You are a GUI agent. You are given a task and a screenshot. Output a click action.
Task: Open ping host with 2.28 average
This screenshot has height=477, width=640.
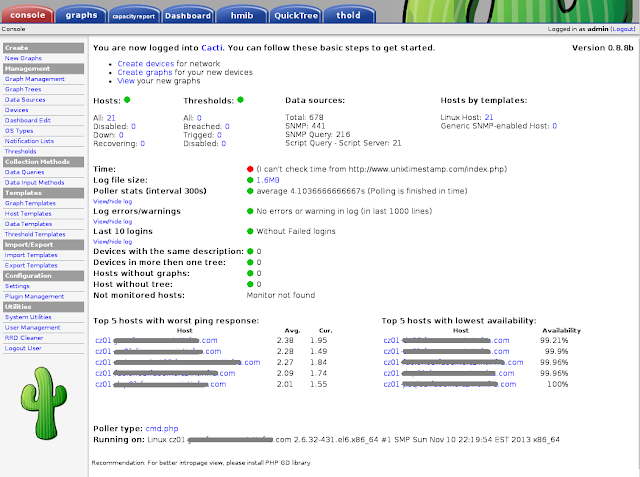click(158, 351)
